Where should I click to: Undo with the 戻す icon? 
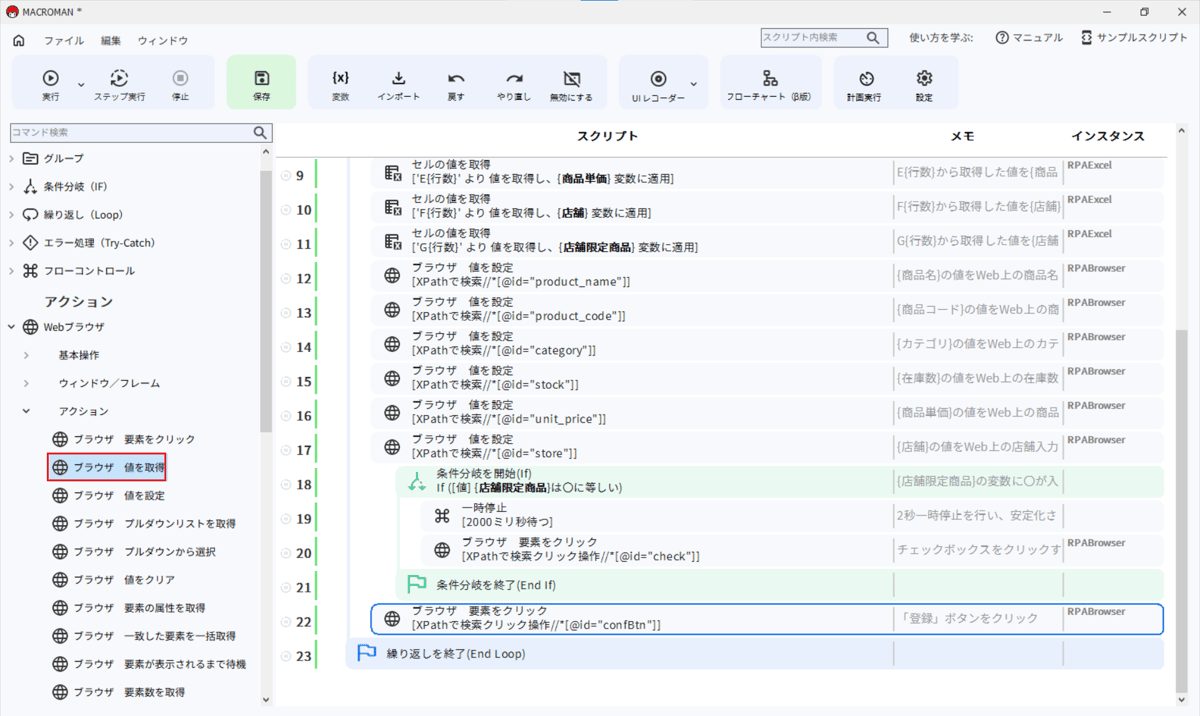pyautogui.click(x=456, y=78)
